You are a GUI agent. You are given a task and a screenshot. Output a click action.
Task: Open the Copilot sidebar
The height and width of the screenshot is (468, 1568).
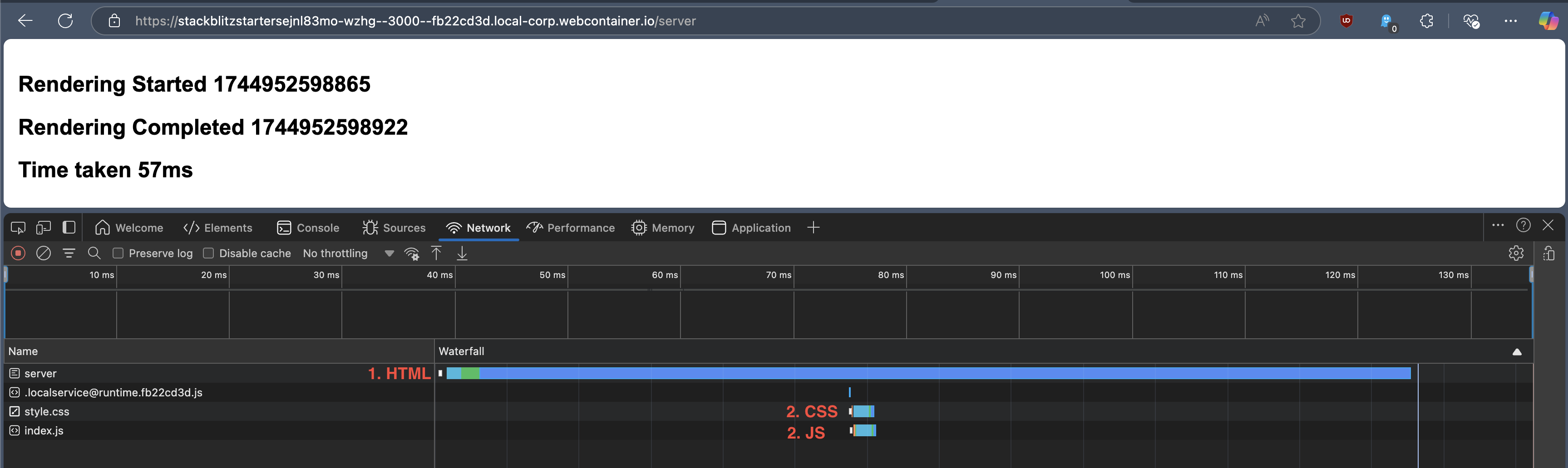point(1548,21)
